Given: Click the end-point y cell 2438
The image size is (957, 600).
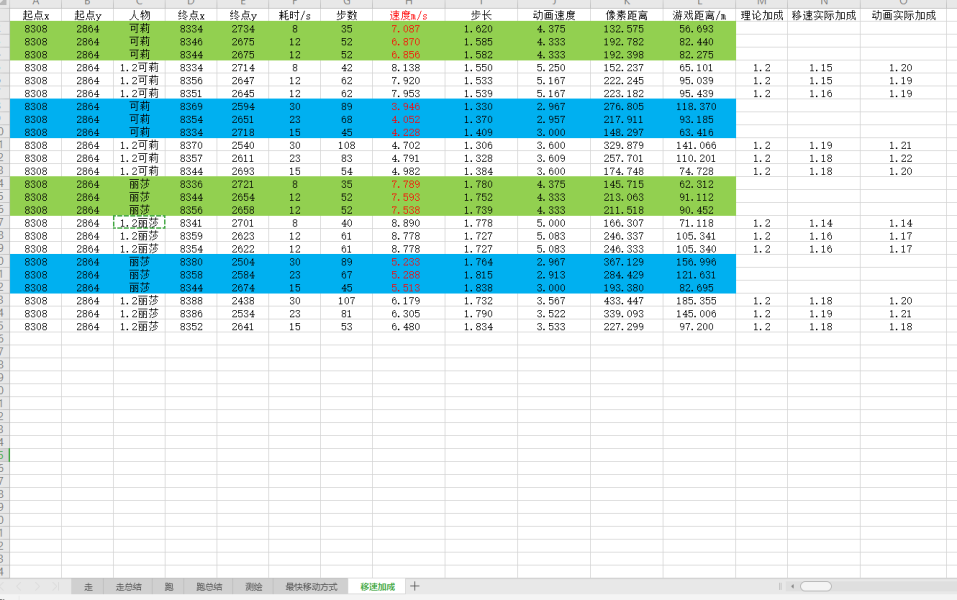Looking at the screenshot, I should coord(243,301).
